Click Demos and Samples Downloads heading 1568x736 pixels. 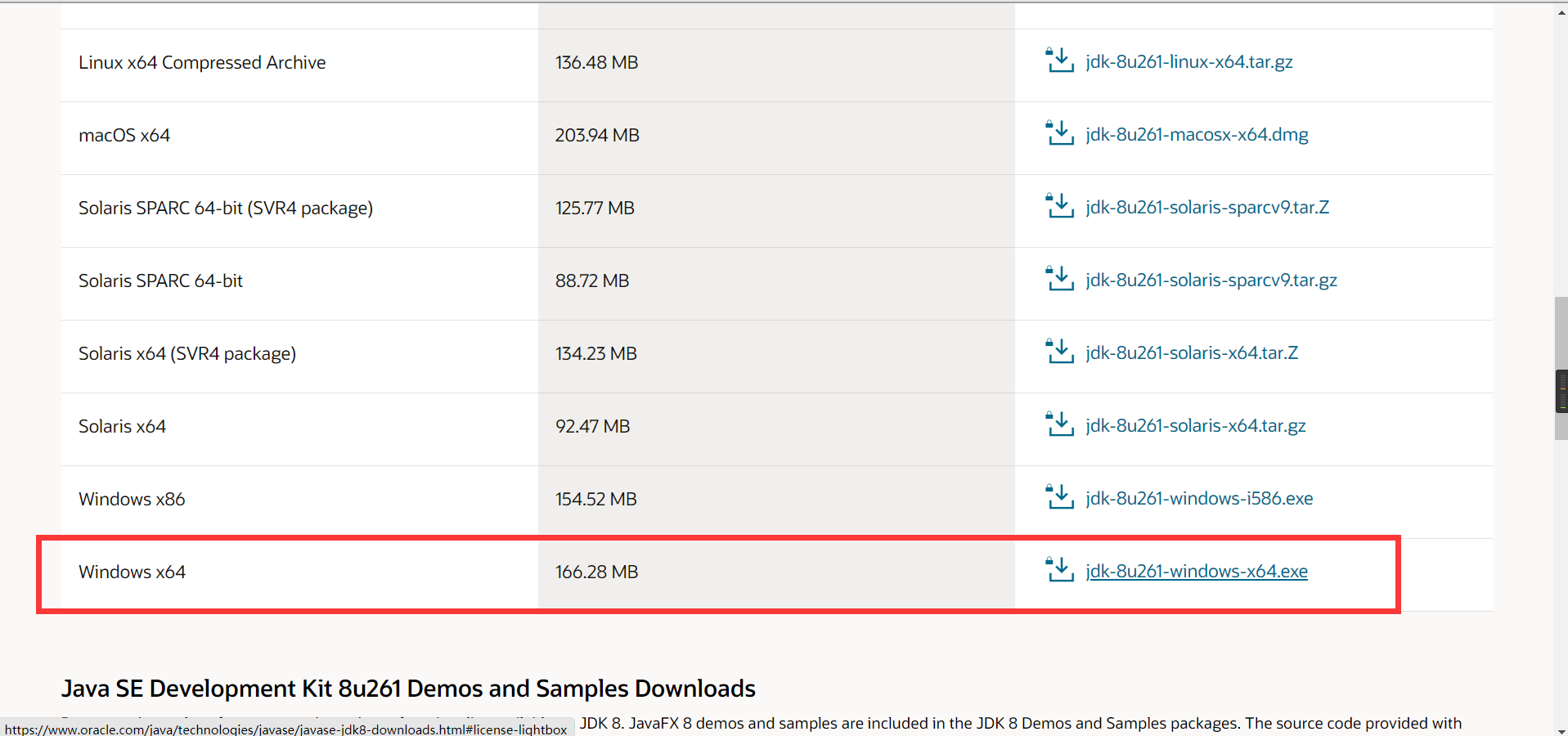[408, 689]
